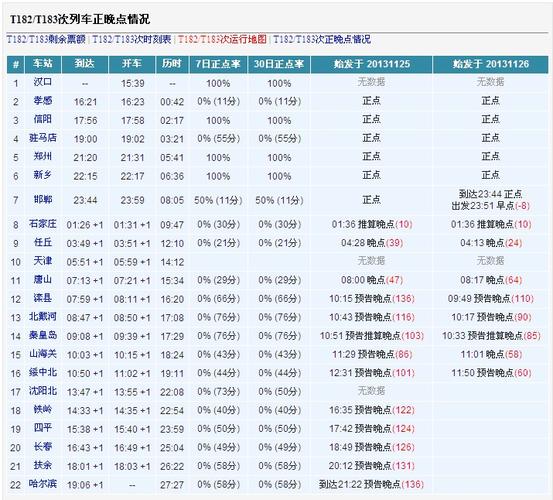Click the 22:08 duration for 沈阳北
This screenshot has height=500, width=553.
click(172, 392)
